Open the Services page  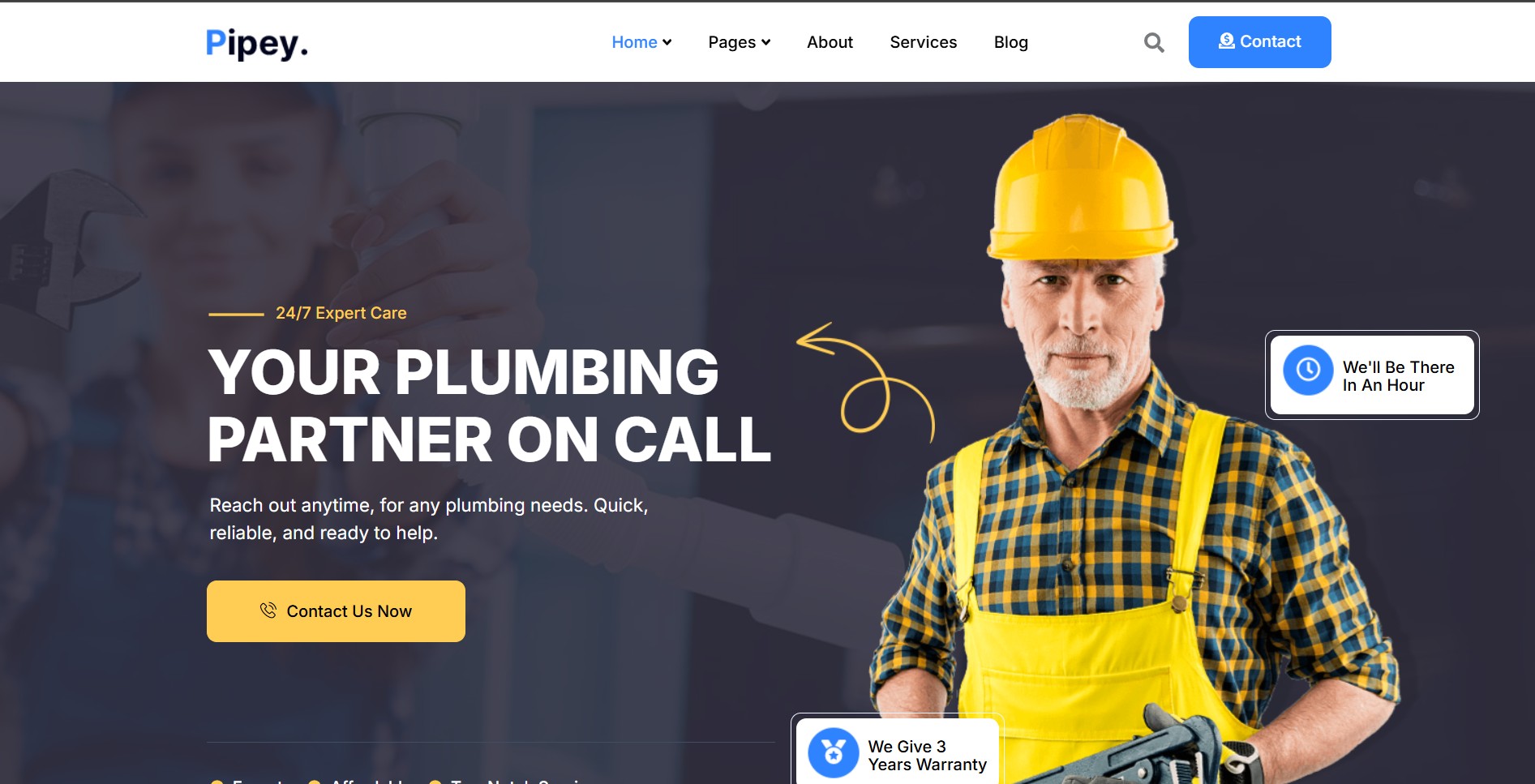coord(924,42)
